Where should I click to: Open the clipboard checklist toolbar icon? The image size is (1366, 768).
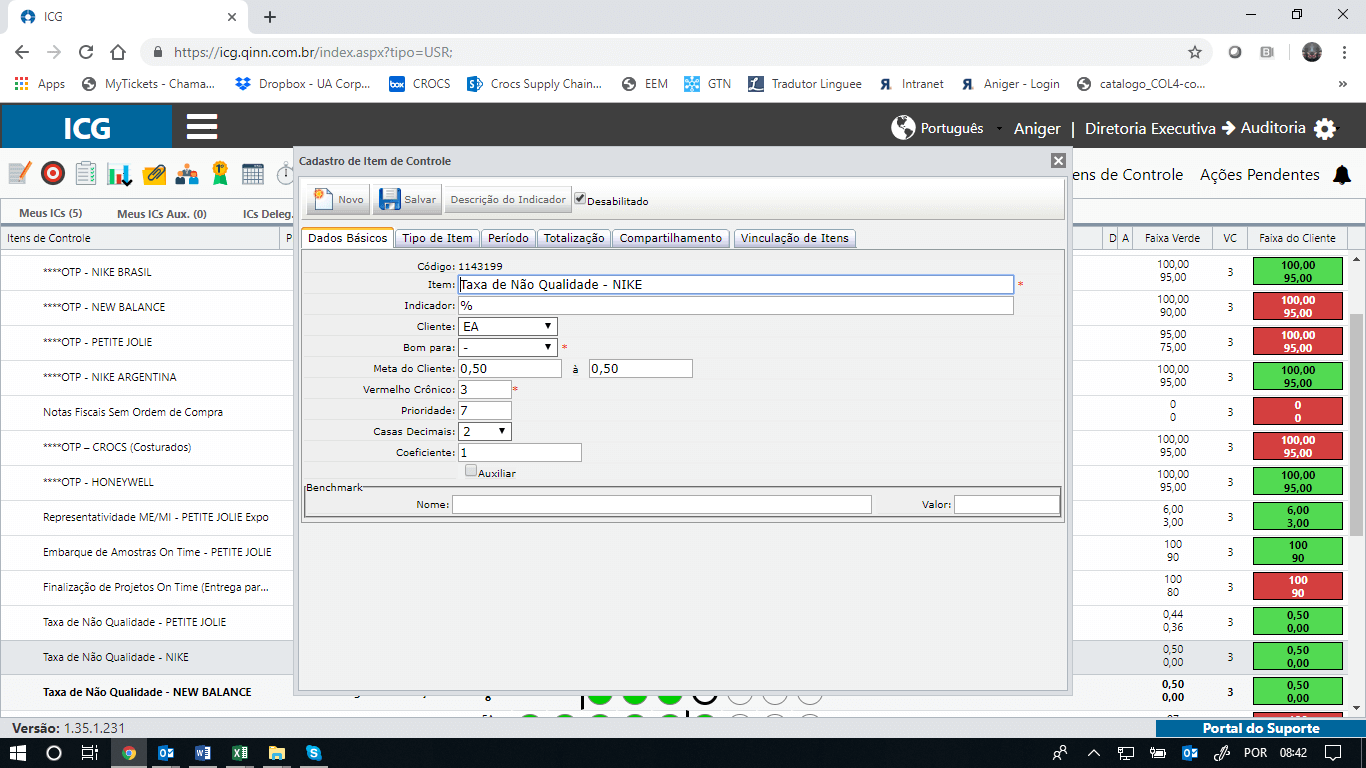click(x=86, y=173)
